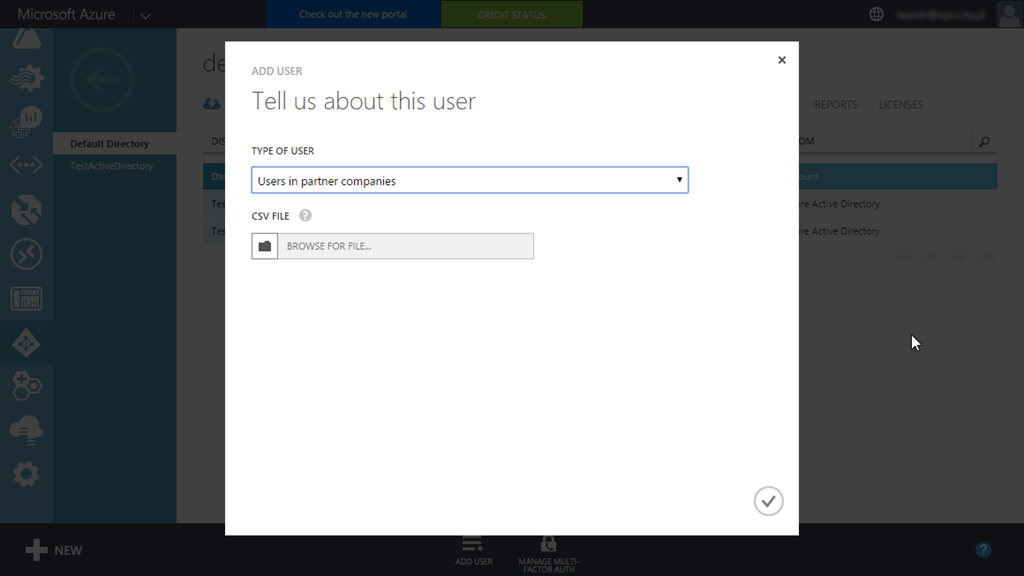Viewport: 1024px width, 576px height.
Task: Click the New button in the bottom bar
Action: pos(54,550)
